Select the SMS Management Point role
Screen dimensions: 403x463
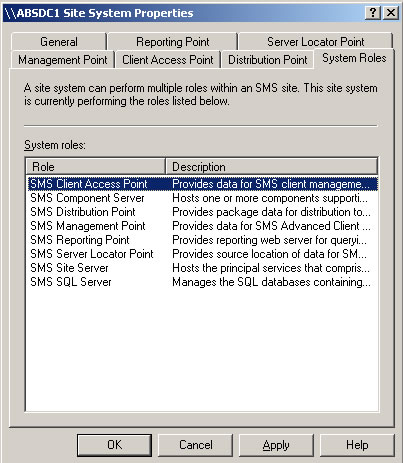(203, 226)
